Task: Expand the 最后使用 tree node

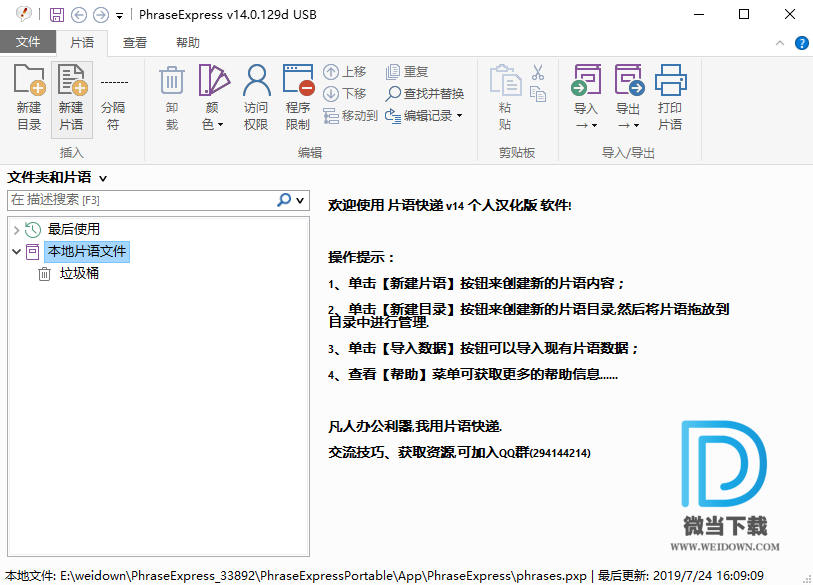Action: click(x=16, y=230)
